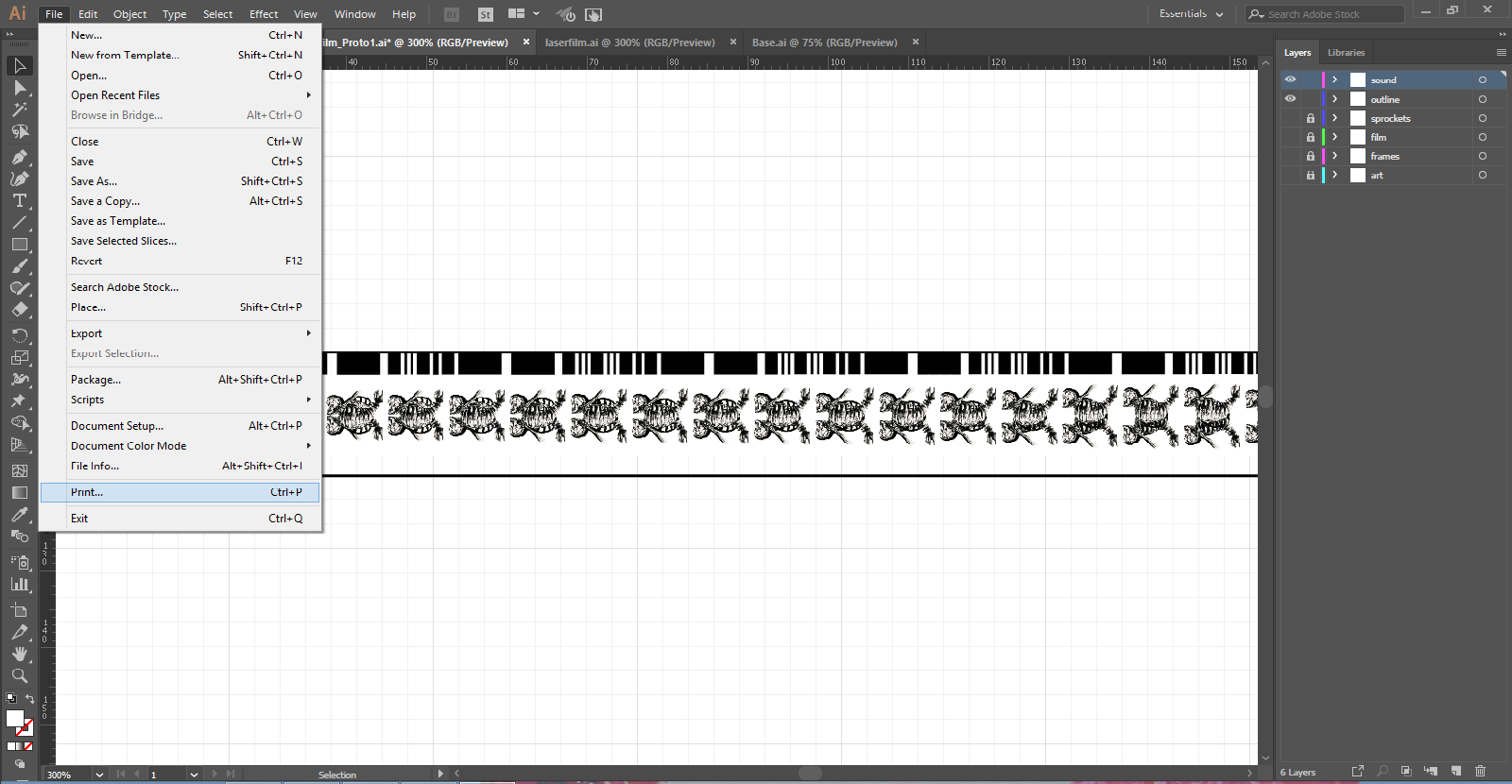Viewport: 1512px width, 784px height.
Task: Pick the Shape Builder tool
Action: pos(19,423)
